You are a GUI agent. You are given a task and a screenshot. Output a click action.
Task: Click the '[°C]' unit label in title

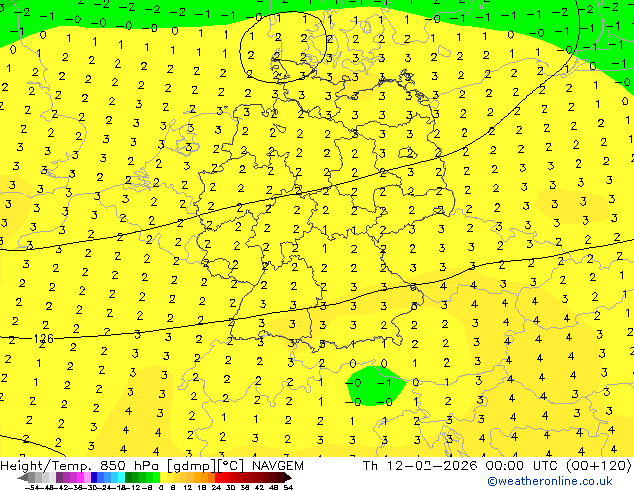pyautogui.click(x=230, y=466)
